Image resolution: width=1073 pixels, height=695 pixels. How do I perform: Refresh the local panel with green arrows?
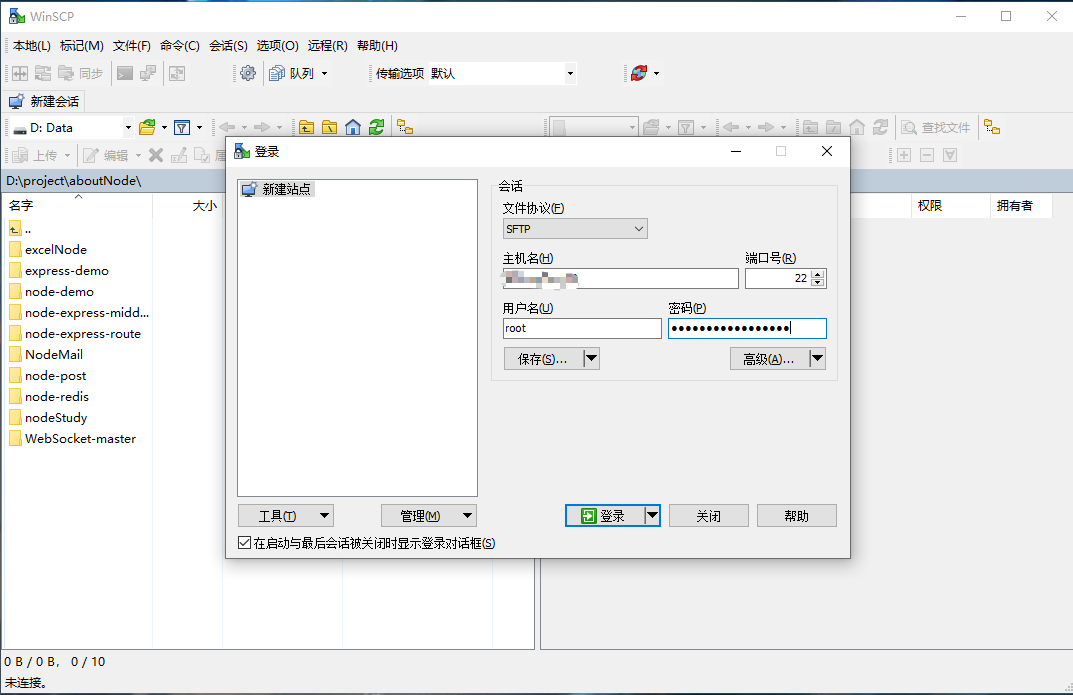coord(376,127)
